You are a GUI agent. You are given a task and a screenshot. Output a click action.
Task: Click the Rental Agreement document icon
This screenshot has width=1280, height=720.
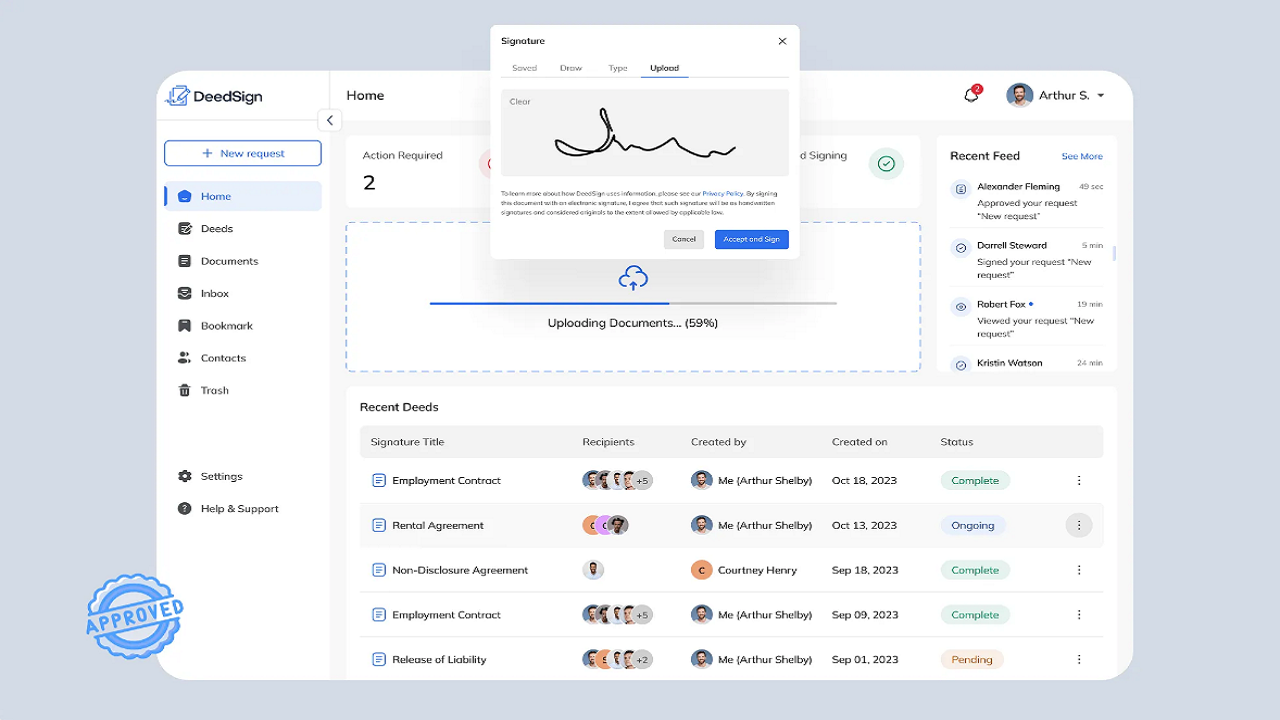379,525
